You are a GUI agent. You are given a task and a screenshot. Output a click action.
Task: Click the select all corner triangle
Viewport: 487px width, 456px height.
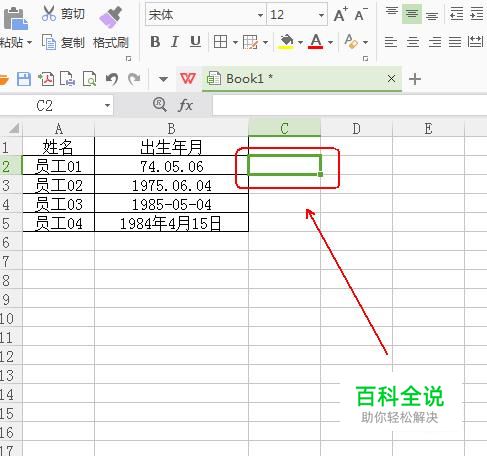pyautogui.click(x=13, y=128)
